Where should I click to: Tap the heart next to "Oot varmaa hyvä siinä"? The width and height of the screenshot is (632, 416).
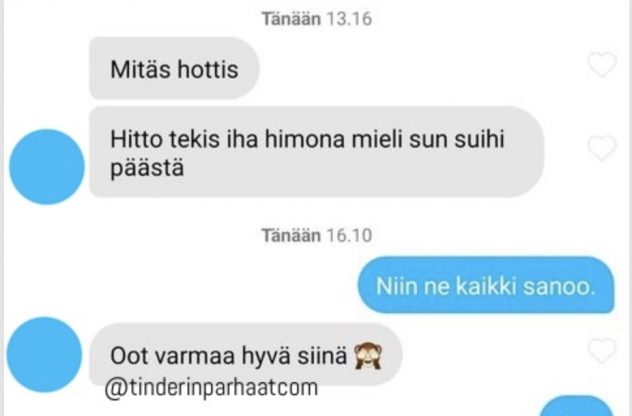(x=602, y=350)
